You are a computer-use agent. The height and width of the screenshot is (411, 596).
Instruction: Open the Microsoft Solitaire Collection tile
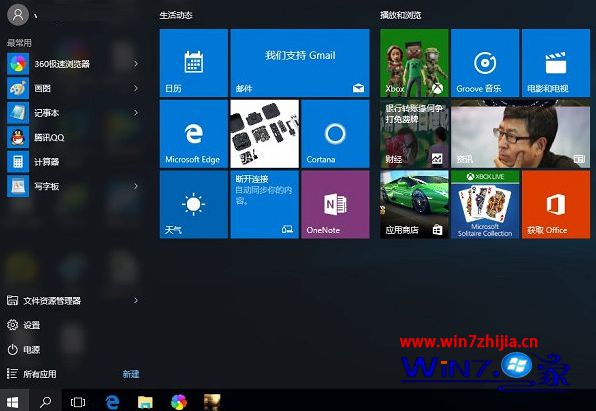pyautogui.click(x=485, y=205)
